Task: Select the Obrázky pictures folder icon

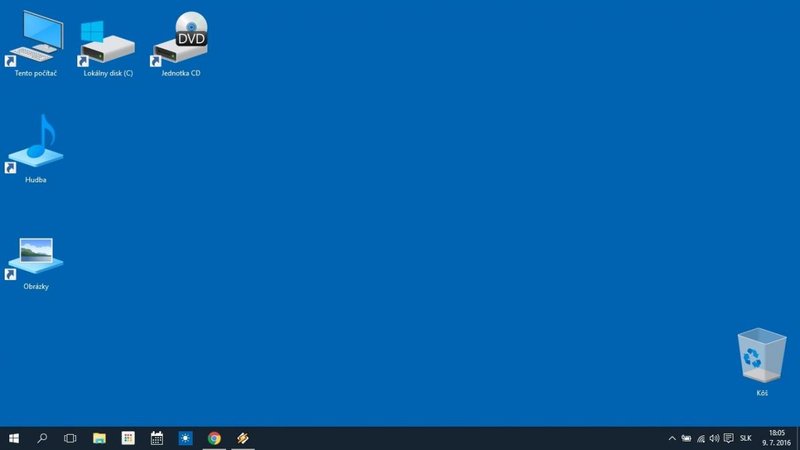Action: pos(36,258)
